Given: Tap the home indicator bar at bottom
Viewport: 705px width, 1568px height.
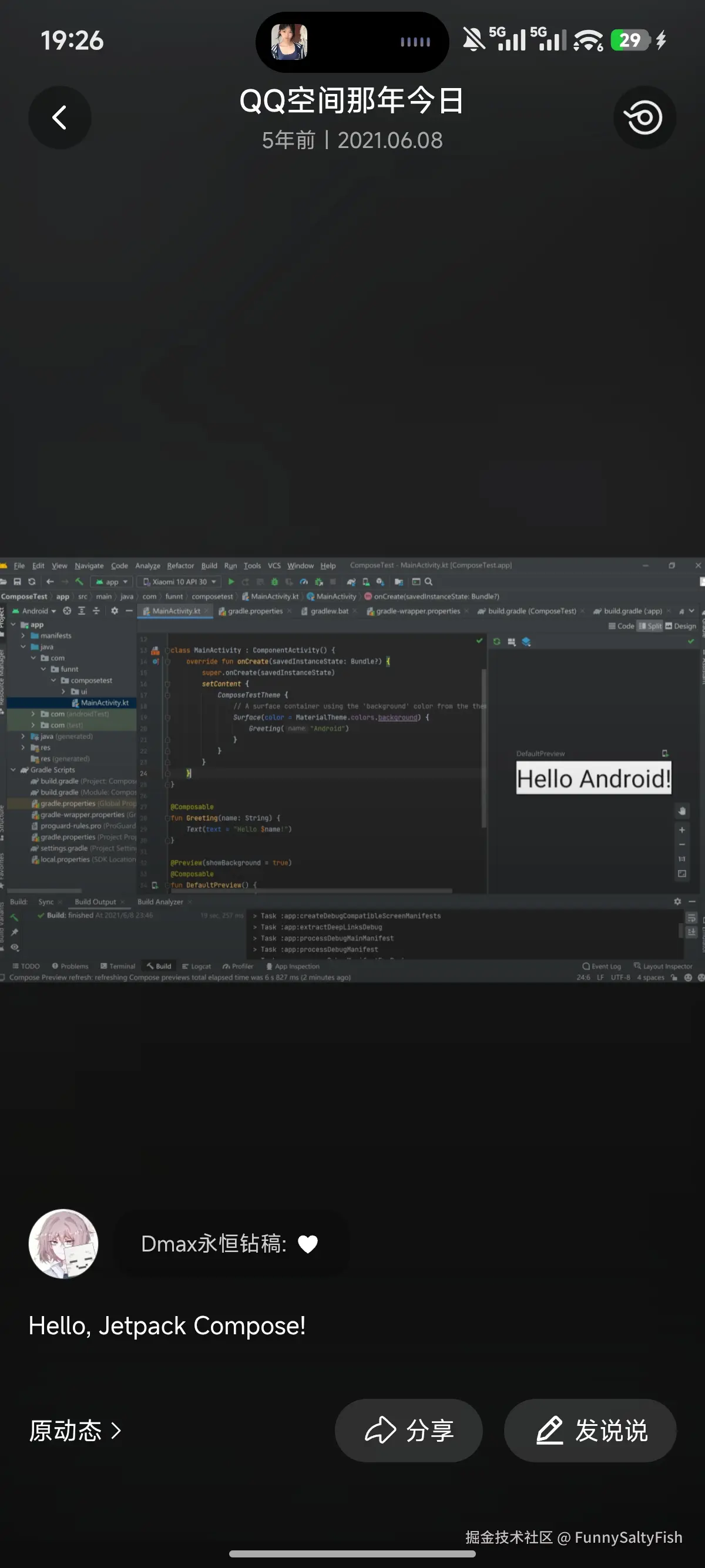Looking at the screenshot, I should pos(352,1553).
